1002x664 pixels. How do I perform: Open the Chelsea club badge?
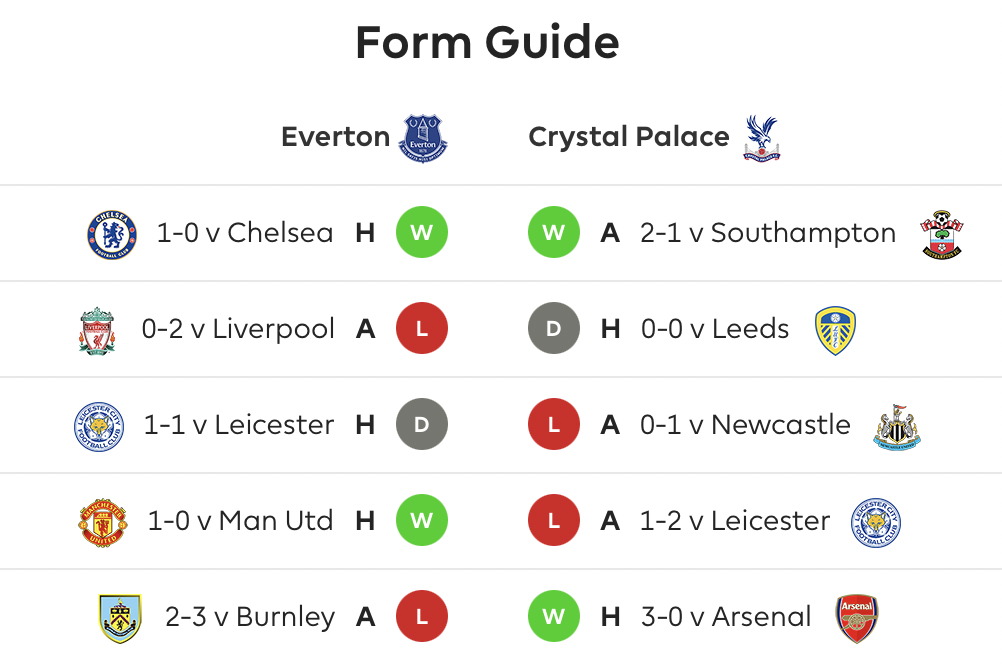click(x=112, y=235)
